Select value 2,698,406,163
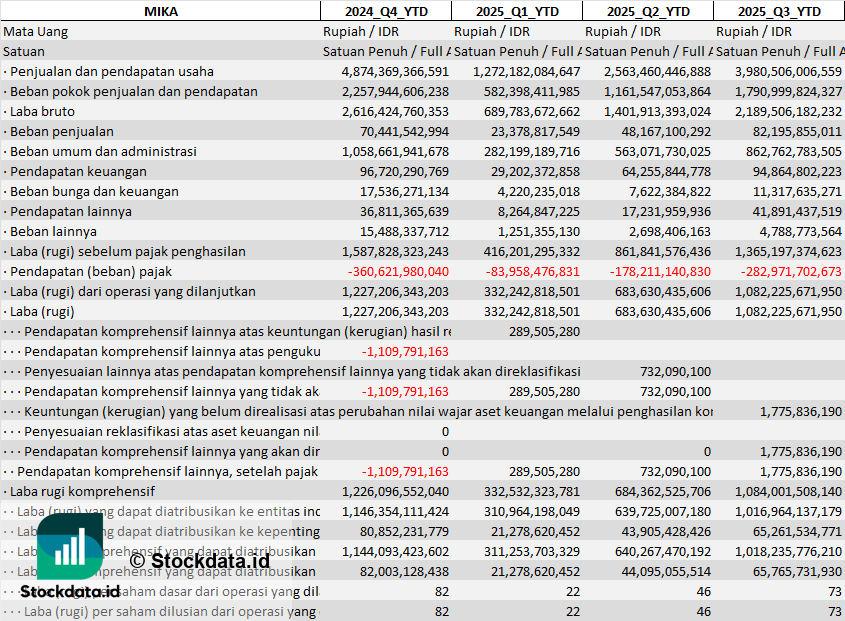This screenshot has height=621, width=845. (x=670, y=231)
